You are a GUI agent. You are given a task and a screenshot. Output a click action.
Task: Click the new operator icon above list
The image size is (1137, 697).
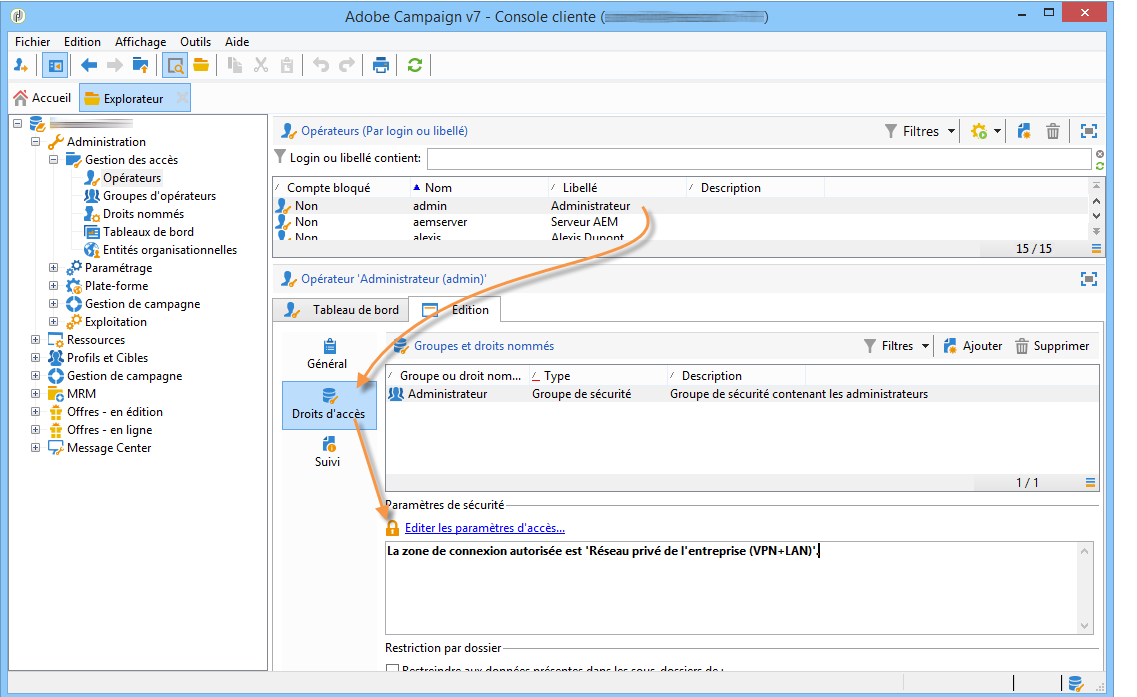pyautogui.click(x=1024, y=131)
